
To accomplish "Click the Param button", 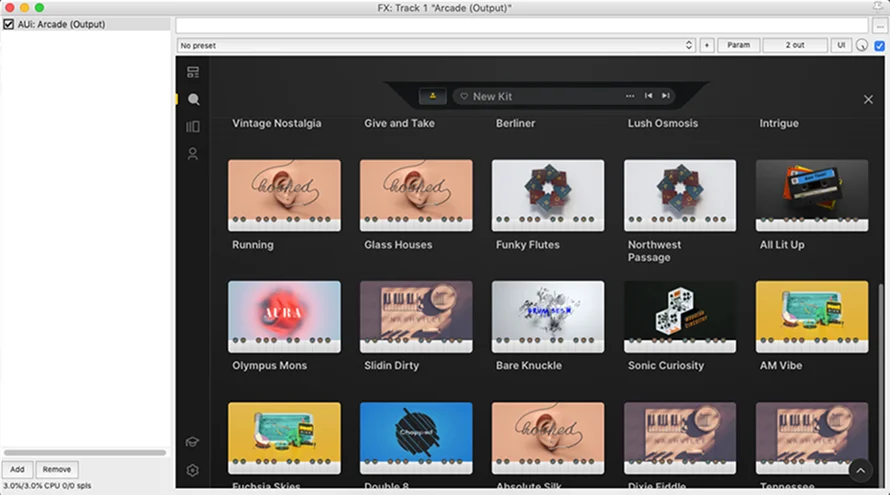I will coord(738,45).
